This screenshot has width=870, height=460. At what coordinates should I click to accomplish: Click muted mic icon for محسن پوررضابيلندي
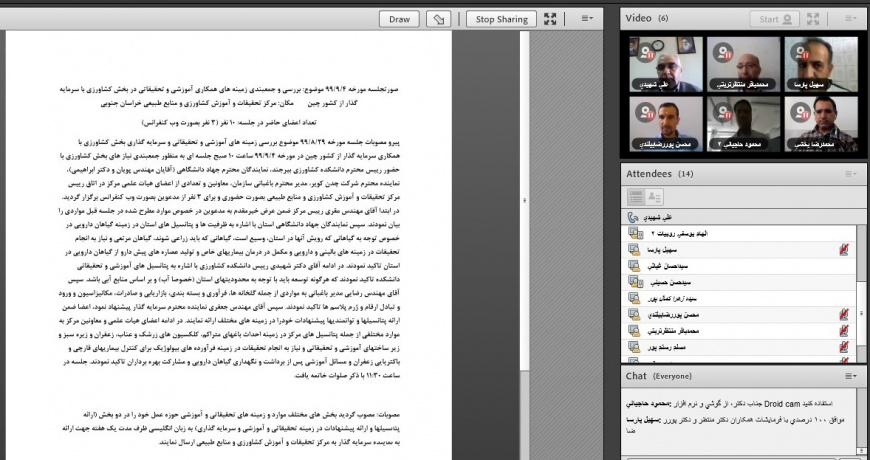(x=844, y=315)
